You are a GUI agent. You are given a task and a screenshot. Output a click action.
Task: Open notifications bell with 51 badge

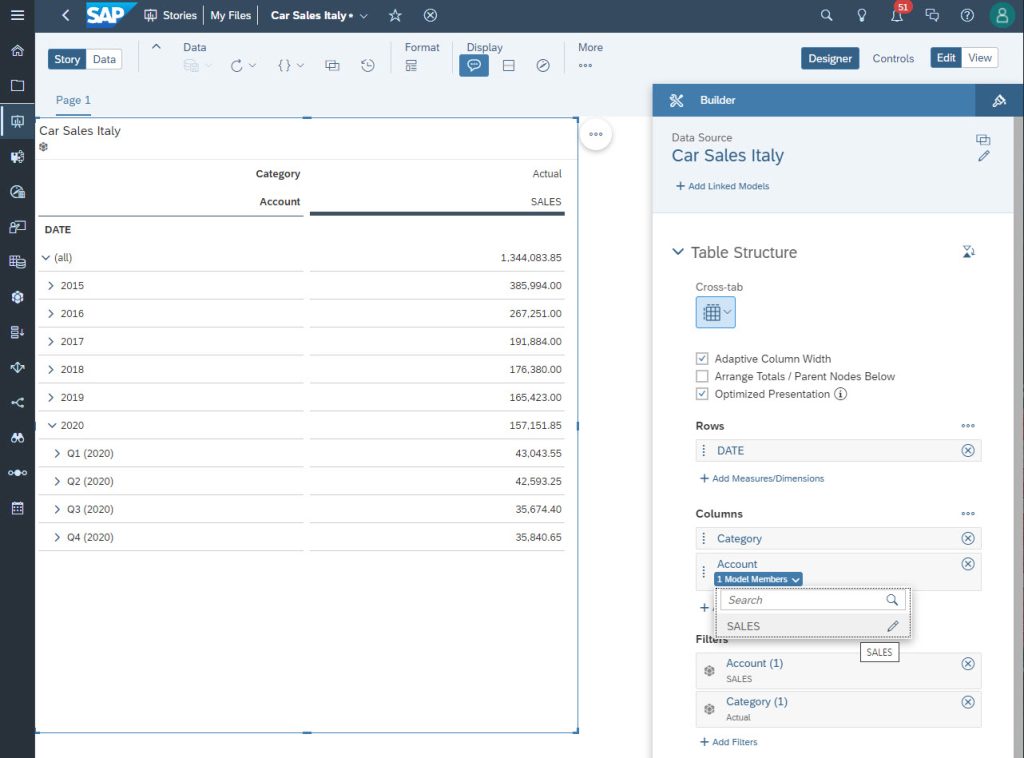[x=897, y=14]
